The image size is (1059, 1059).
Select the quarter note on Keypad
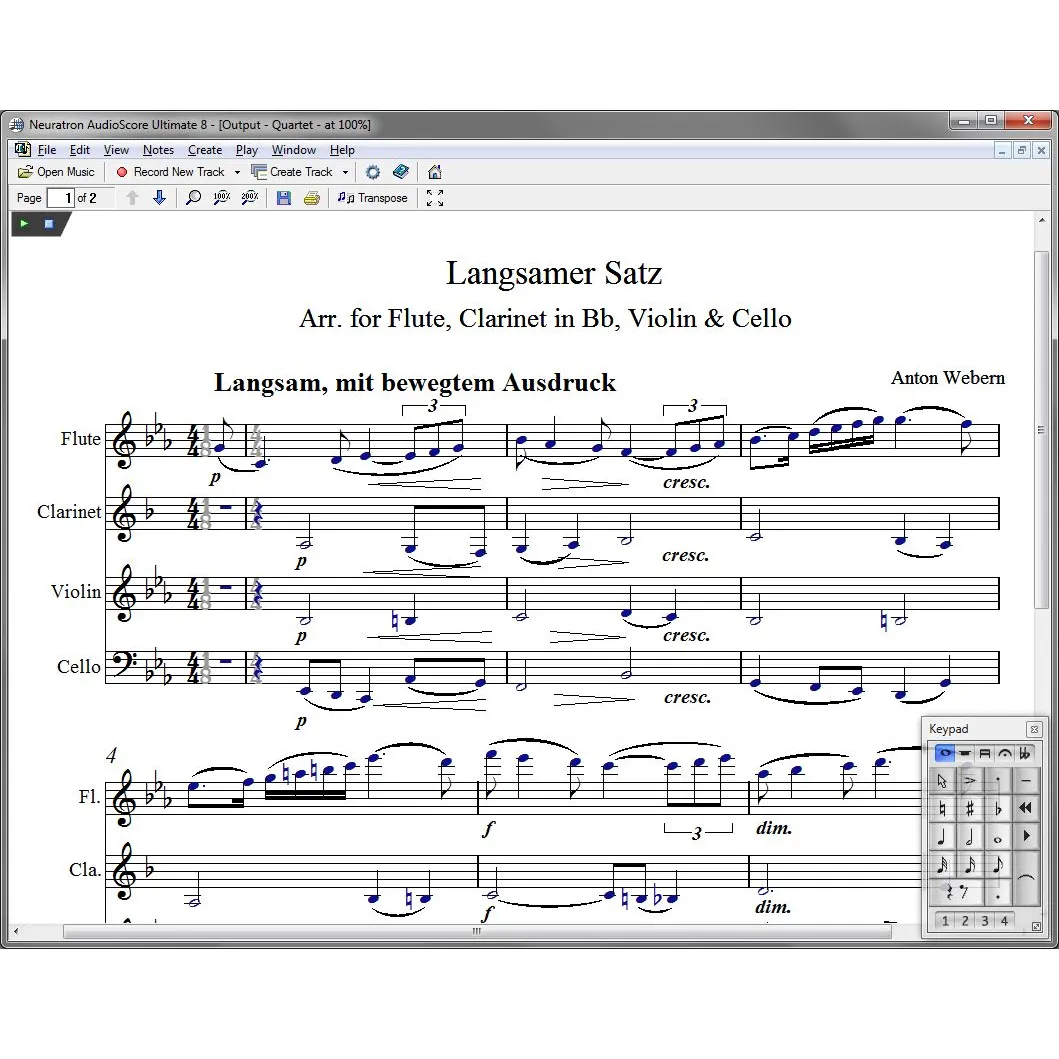click(942, 837)
